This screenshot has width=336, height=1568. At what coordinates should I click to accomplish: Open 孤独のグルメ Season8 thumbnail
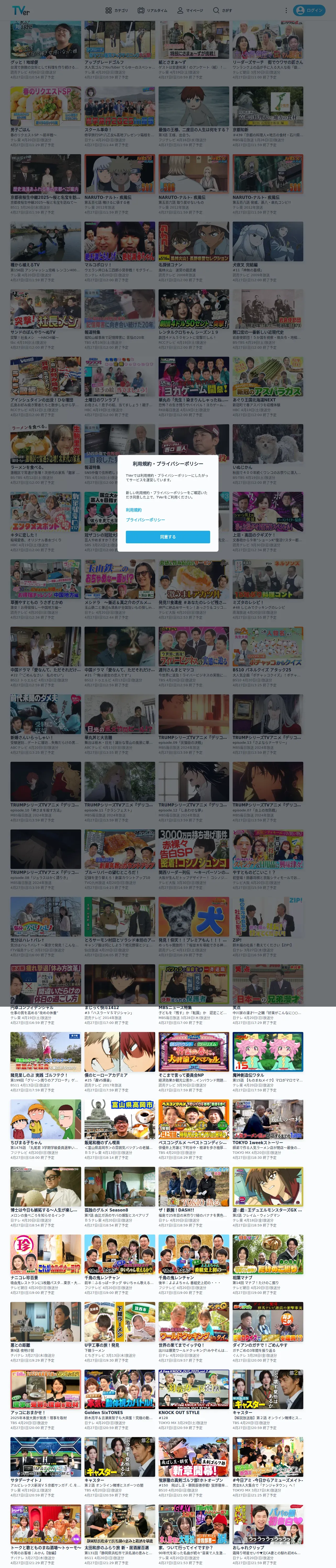point(120,1186)
